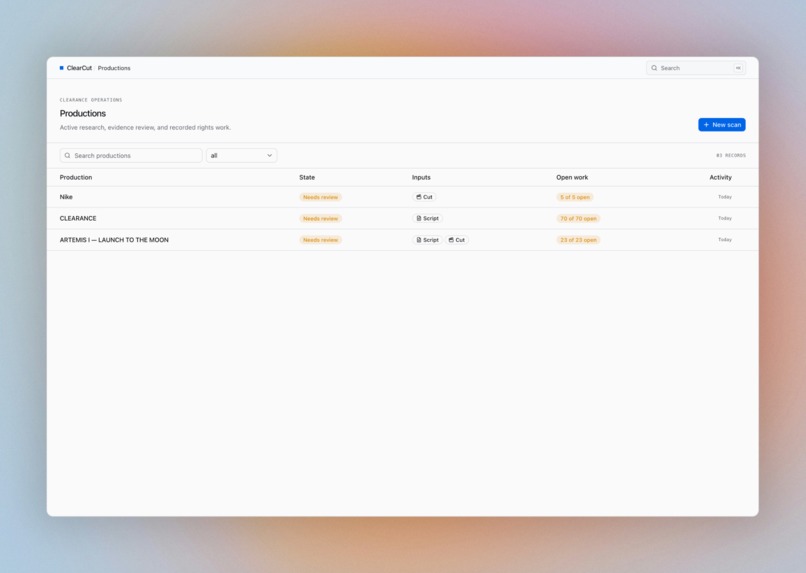Click the Script input tag for CLEARANCE

[427, 218]
